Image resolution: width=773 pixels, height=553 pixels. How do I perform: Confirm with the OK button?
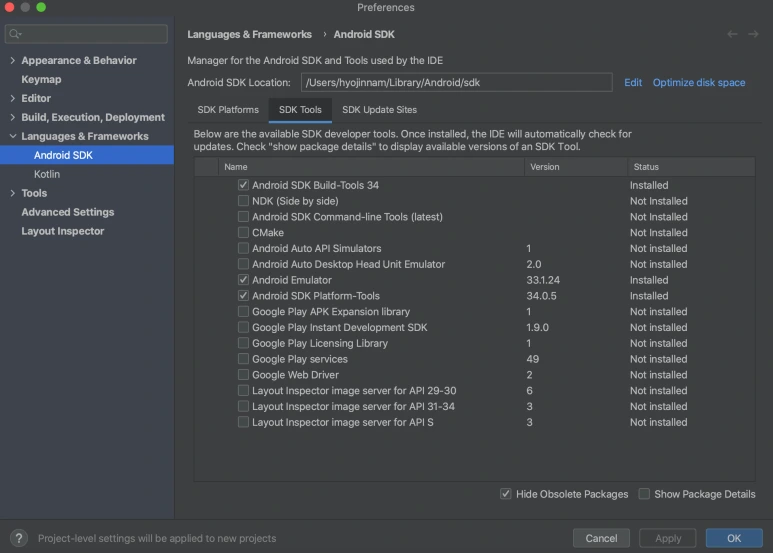point(734,538)
